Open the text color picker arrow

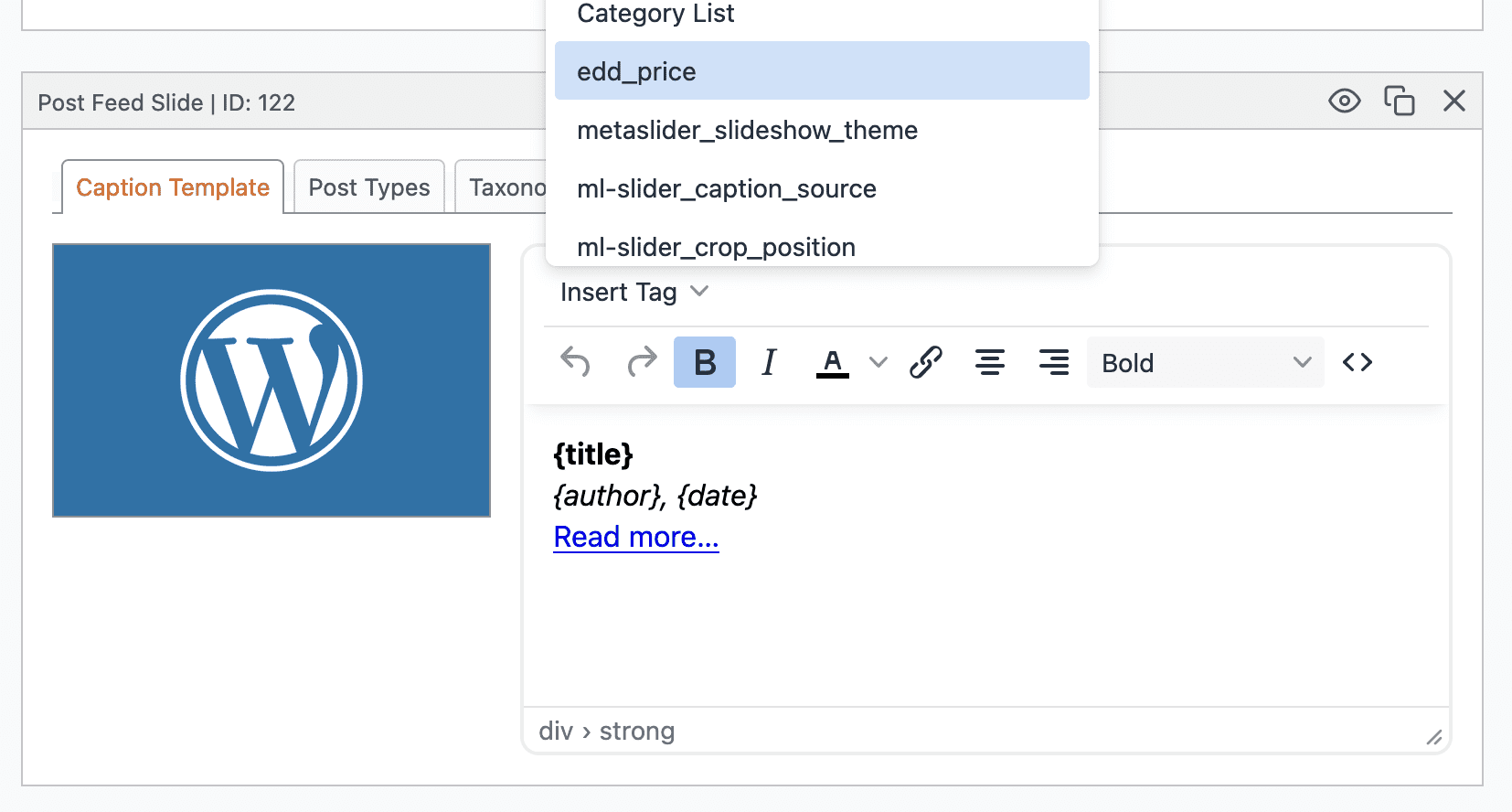coord(878,362)
